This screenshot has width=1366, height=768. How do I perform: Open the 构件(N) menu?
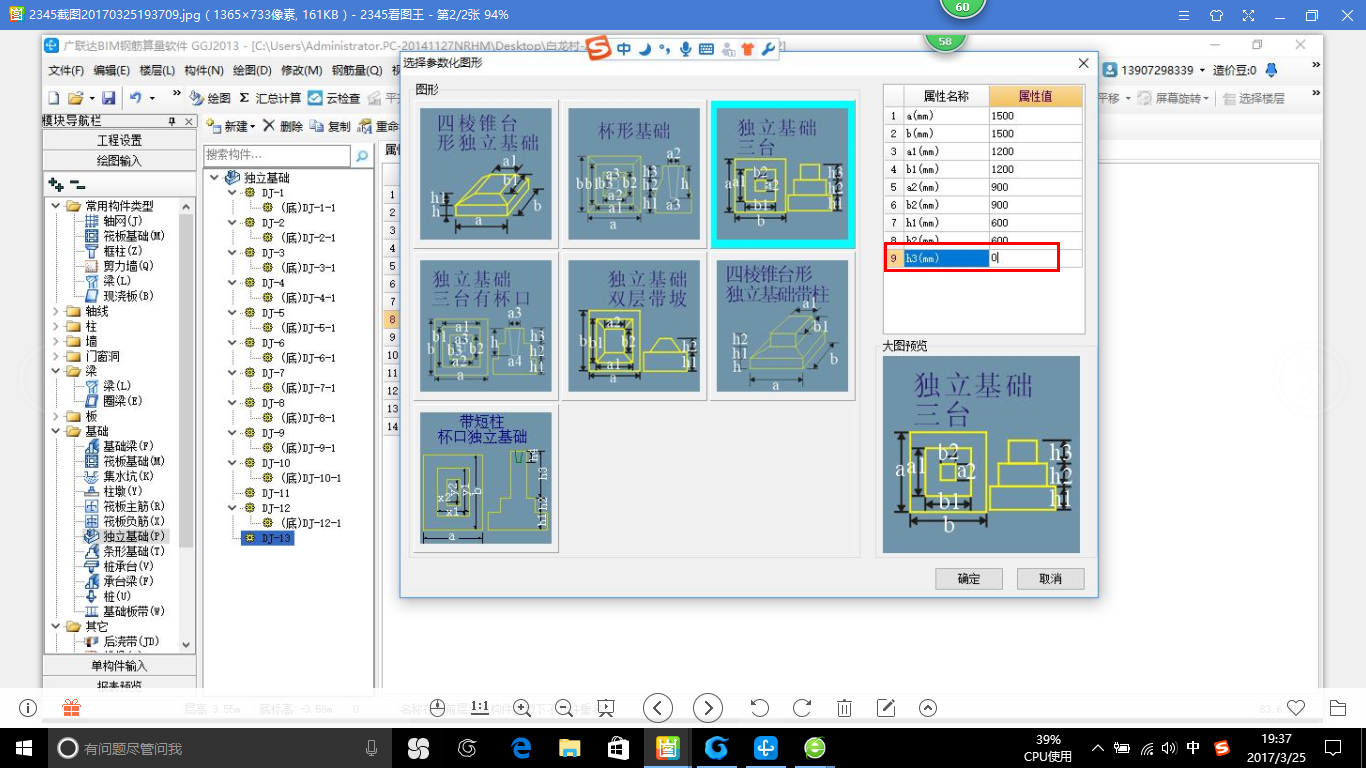tap(205, 70)
